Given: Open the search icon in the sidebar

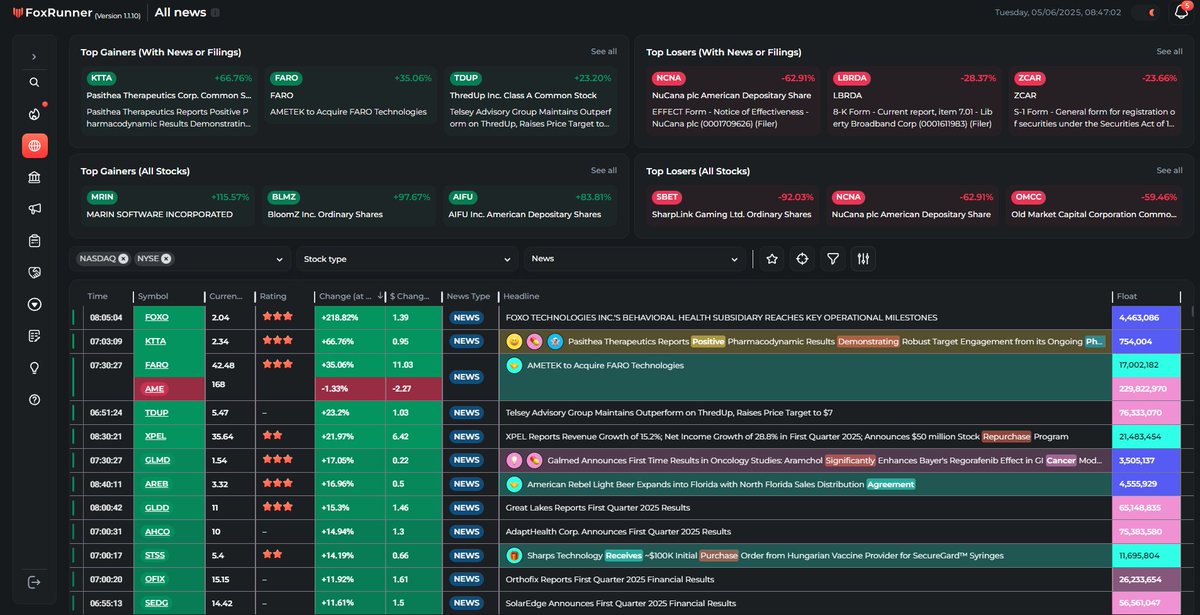Looking at the screenshot, I should coord(34,83).
